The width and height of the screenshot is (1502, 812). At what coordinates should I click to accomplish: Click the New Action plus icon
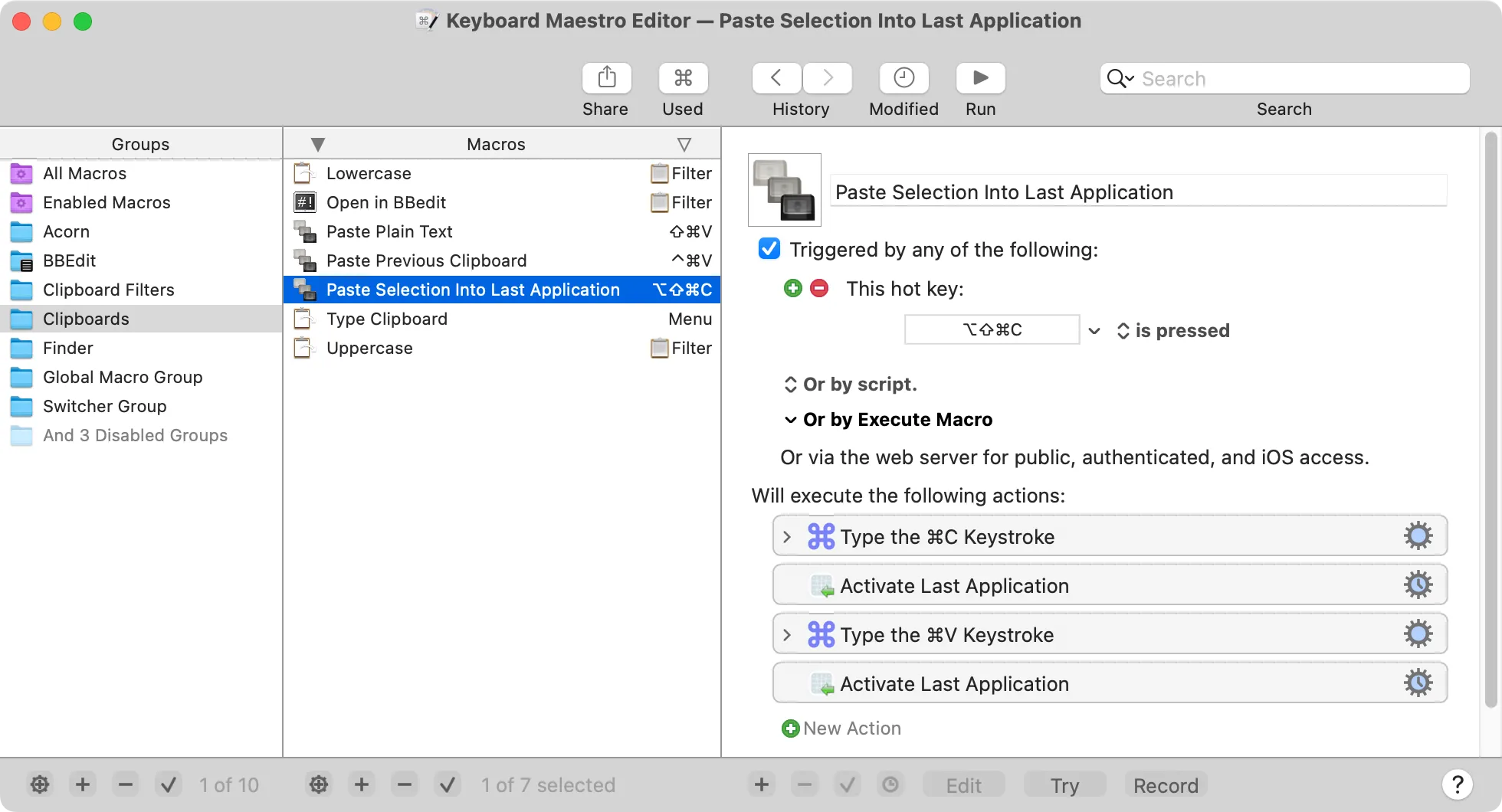pos(790,729)
